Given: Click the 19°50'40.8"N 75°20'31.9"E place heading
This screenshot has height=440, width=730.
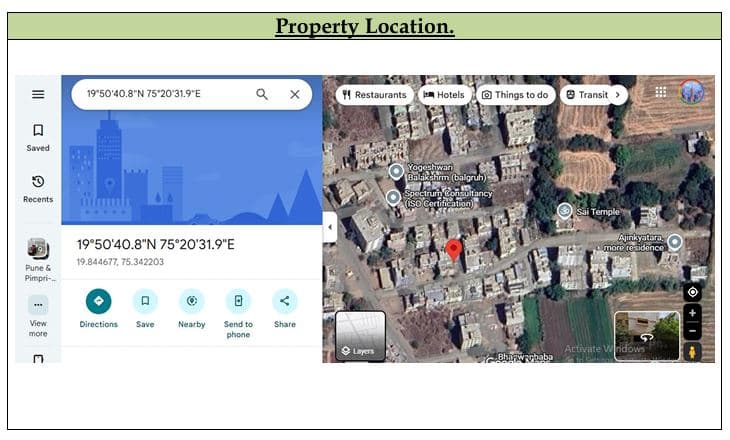Looking at the screenshot, I should pyautogui.click(x=155, y=244).
